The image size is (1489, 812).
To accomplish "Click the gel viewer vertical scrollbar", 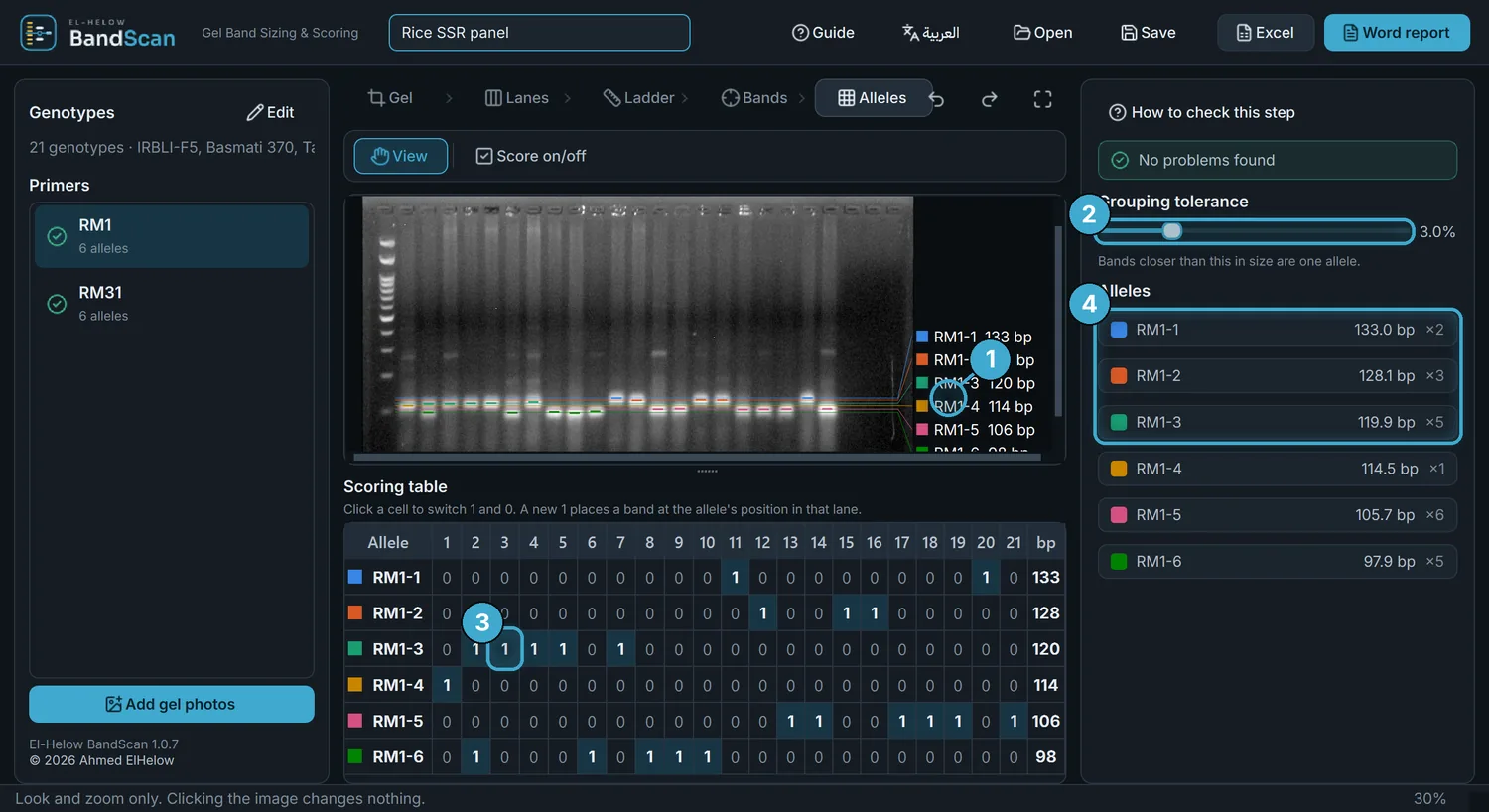I will click(1058, 321).
